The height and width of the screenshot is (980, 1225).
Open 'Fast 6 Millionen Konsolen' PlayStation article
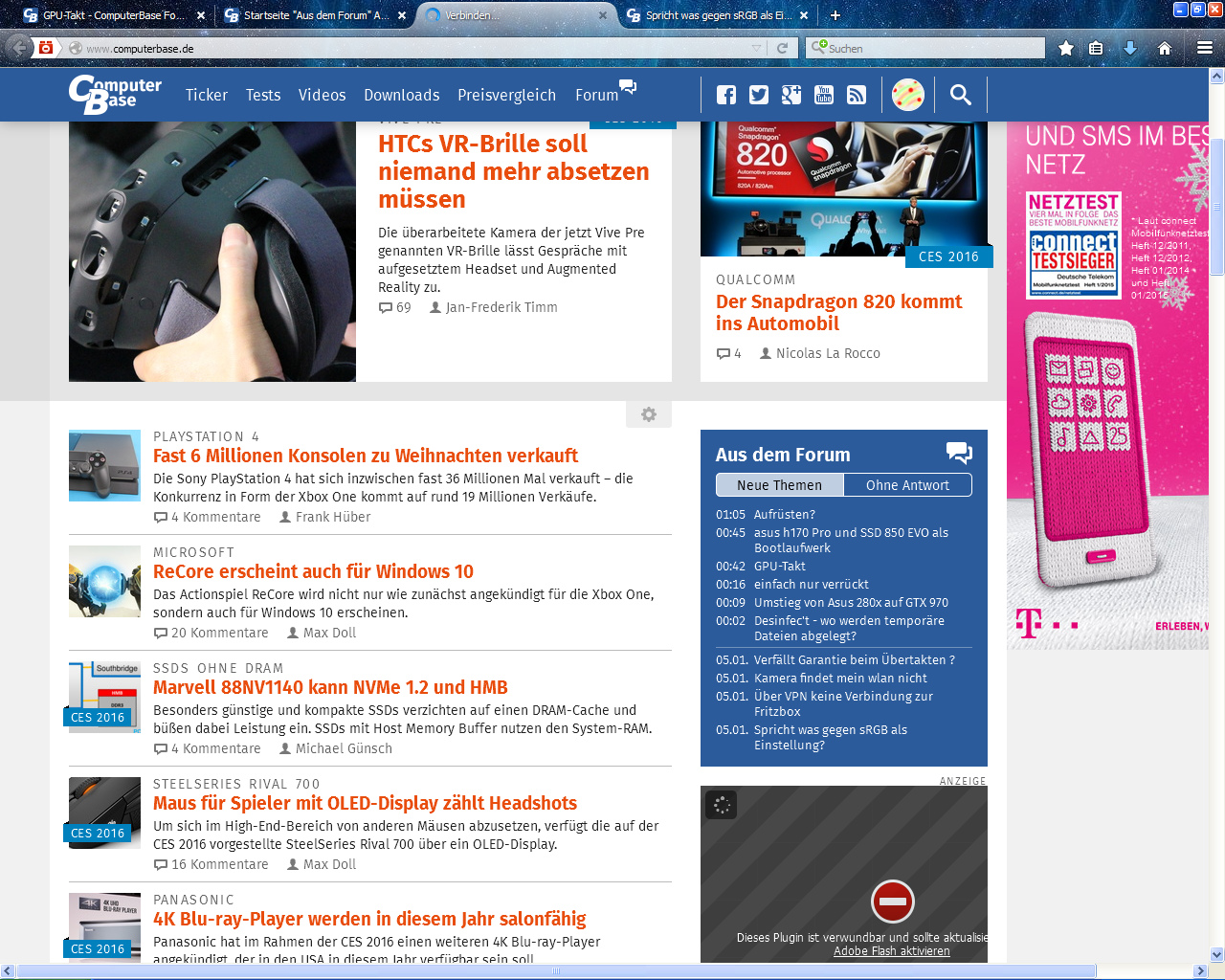[x=366, y=456]
